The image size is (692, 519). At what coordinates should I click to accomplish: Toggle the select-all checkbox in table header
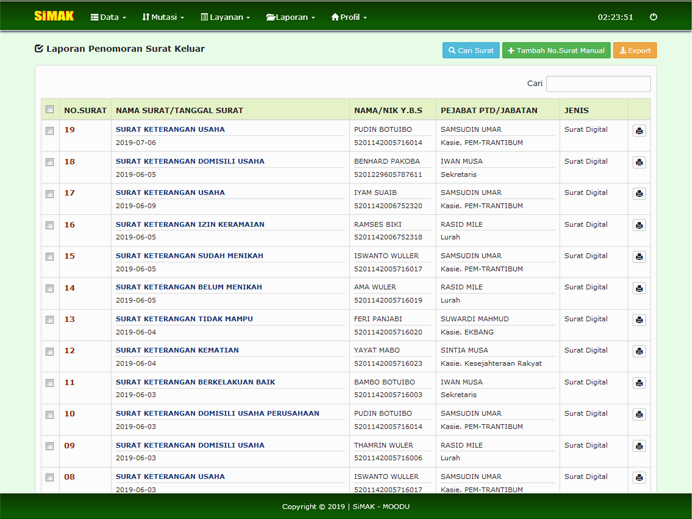coord(49,110)
